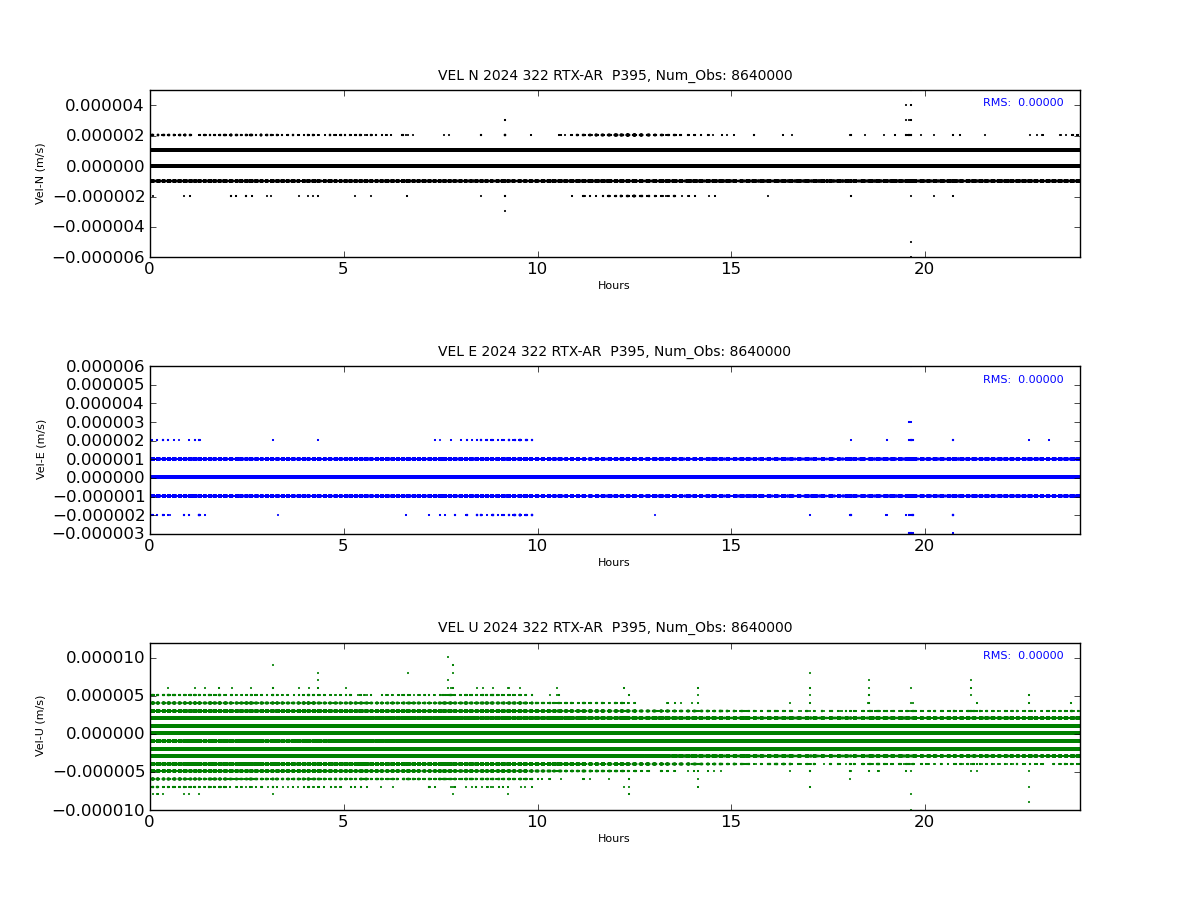
Task: Click the 'Vel-U (m/s)' y-axis label
Action: click(41, 726)
